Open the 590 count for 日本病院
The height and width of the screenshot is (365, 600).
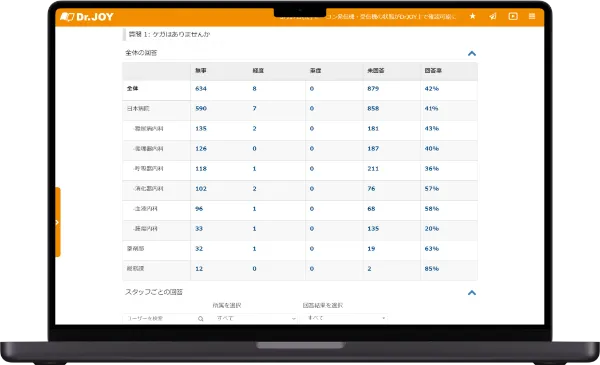(201, 109)
